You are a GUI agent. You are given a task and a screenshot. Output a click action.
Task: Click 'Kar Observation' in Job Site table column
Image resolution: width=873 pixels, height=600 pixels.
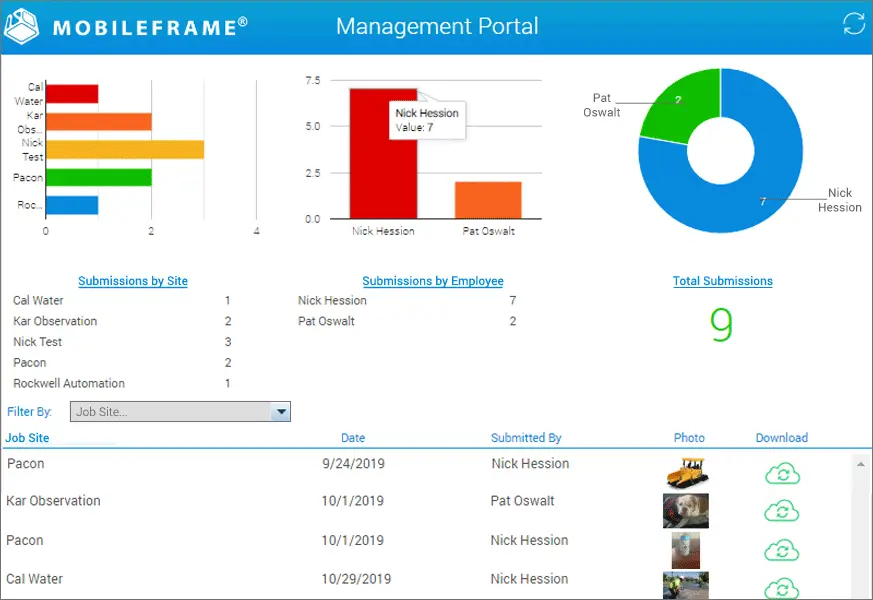(x=53, y=501)
